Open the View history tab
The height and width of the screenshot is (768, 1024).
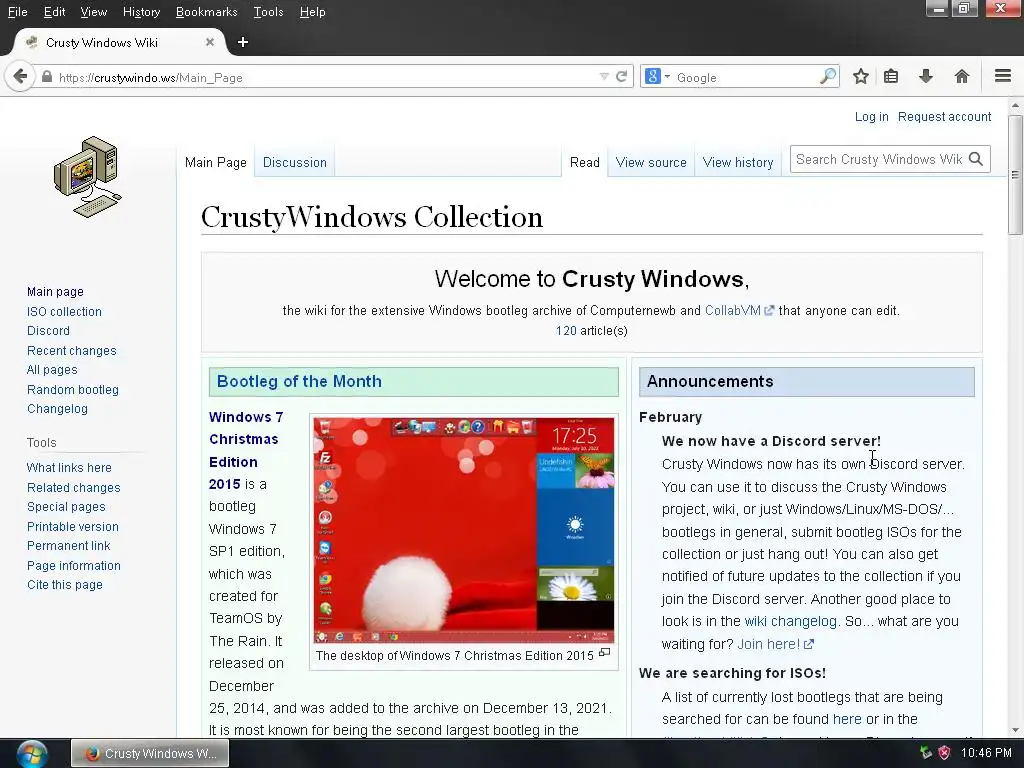[738, 163]
